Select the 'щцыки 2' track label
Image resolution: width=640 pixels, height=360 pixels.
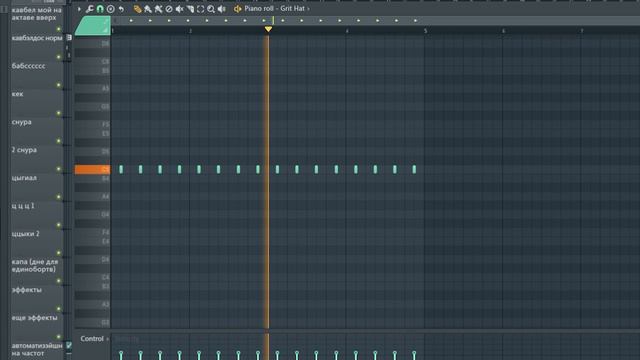point(26,234)
